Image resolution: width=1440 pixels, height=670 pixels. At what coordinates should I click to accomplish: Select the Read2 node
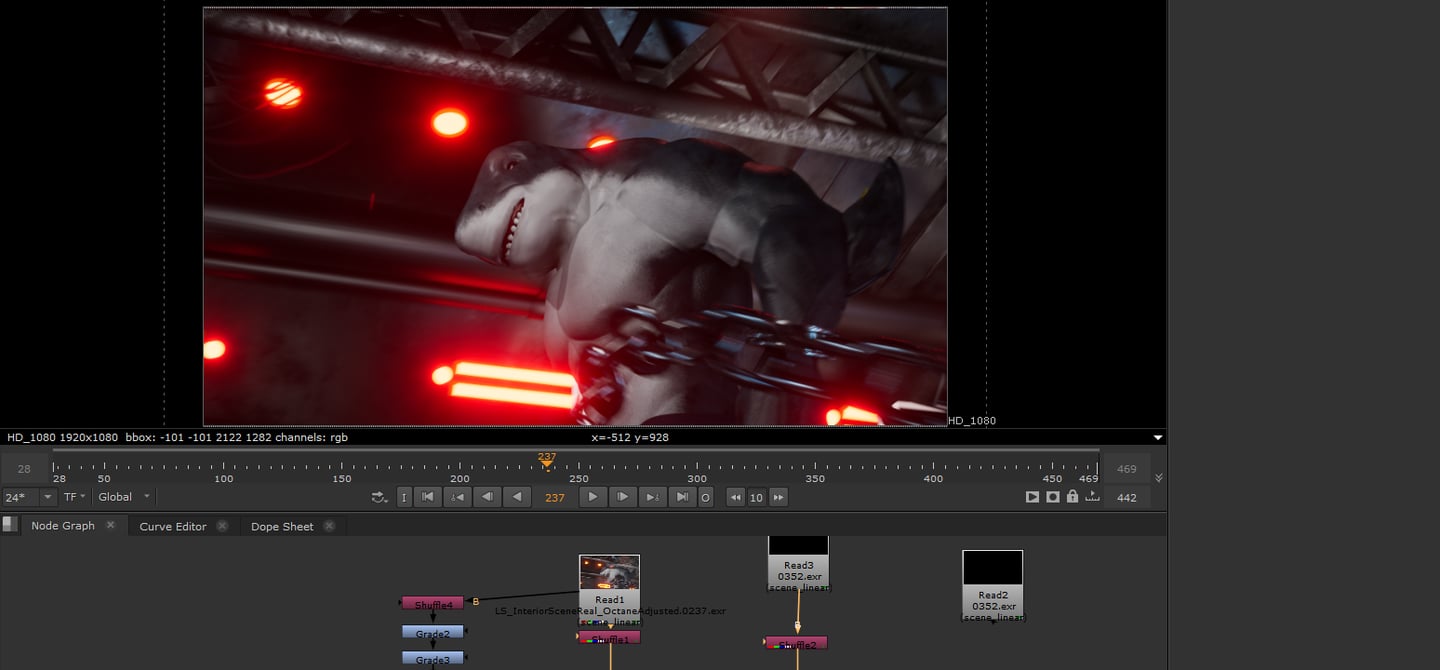pyautogui.click(x=992, y=586)
